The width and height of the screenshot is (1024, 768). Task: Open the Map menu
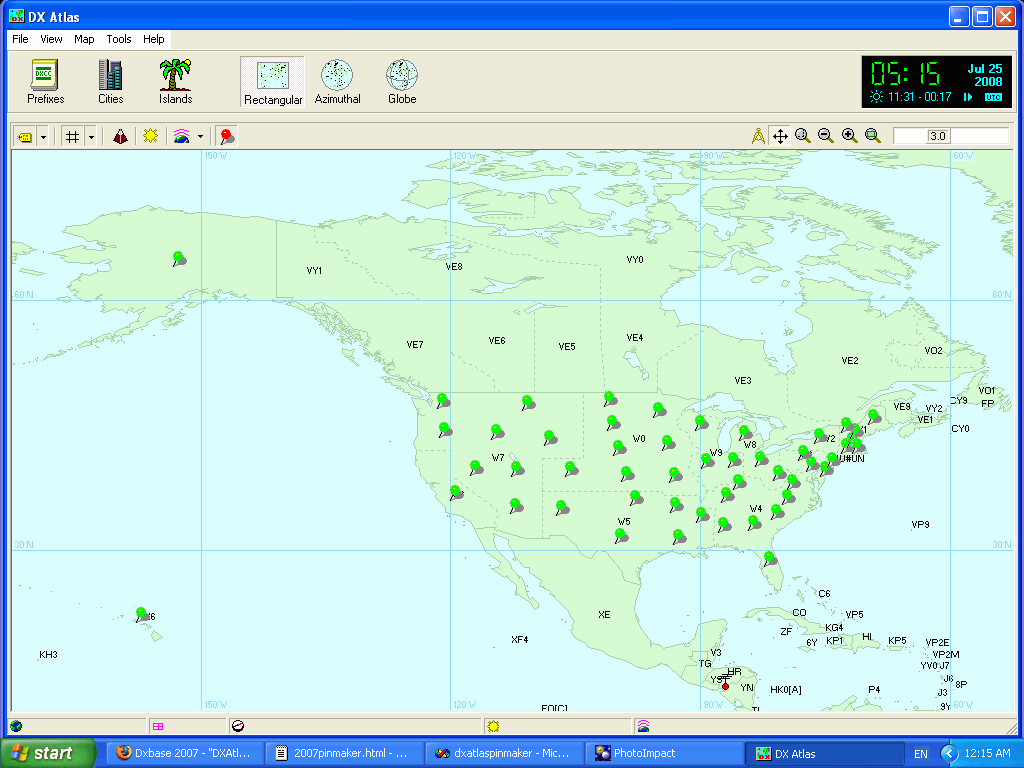point(84,39)
